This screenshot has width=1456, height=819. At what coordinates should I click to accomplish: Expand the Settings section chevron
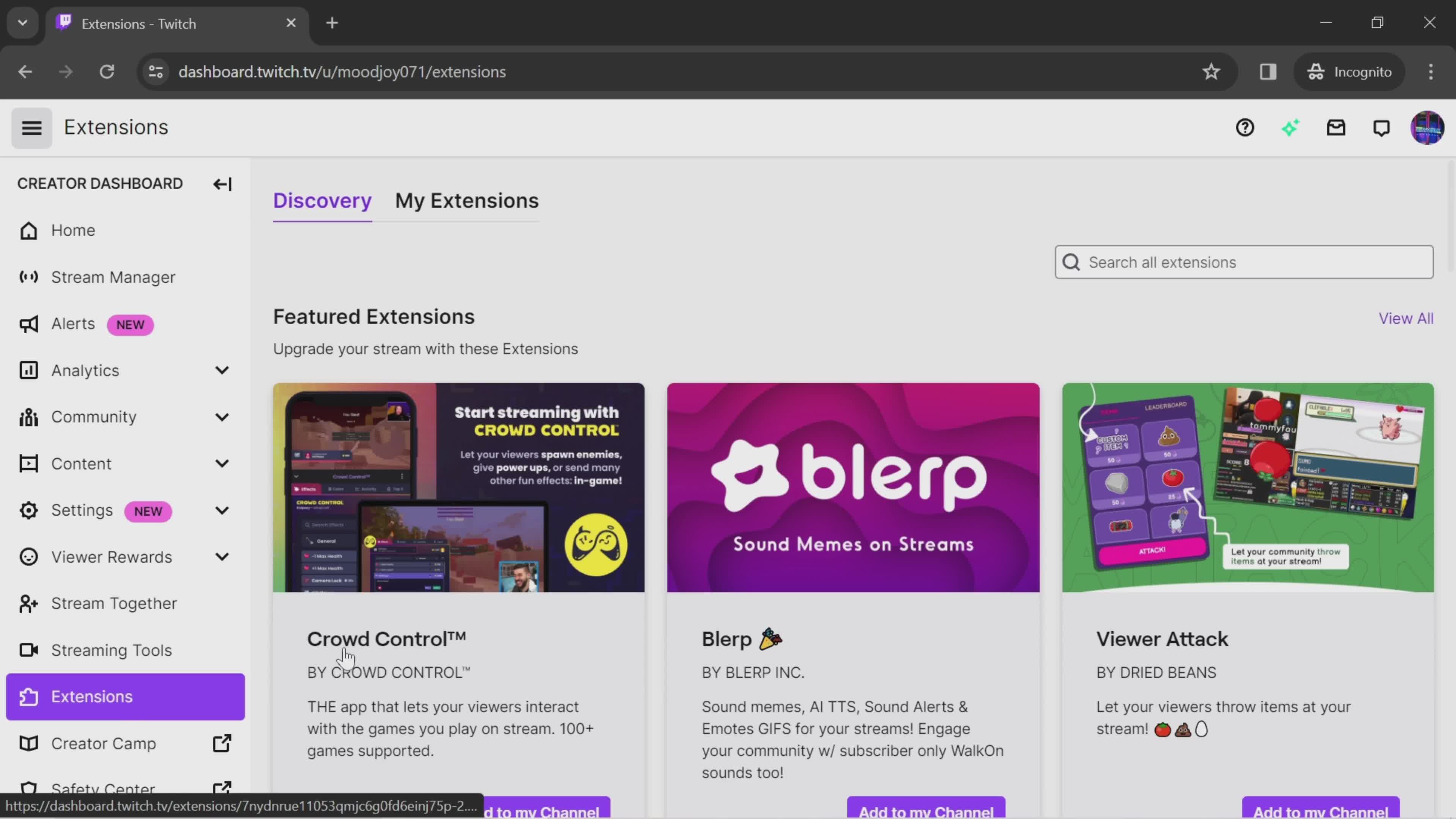222,510
